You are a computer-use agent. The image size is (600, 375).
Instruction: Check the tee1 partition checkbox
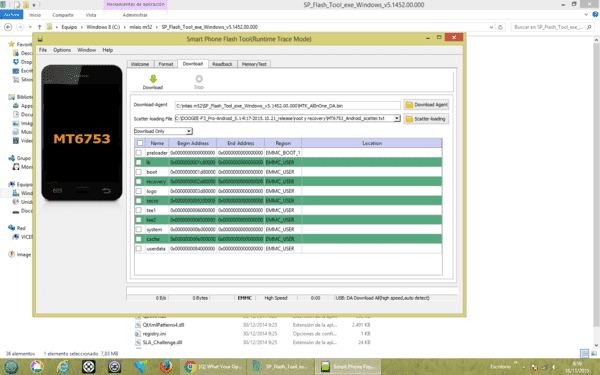pyautogui.click(x=139, y=210)
